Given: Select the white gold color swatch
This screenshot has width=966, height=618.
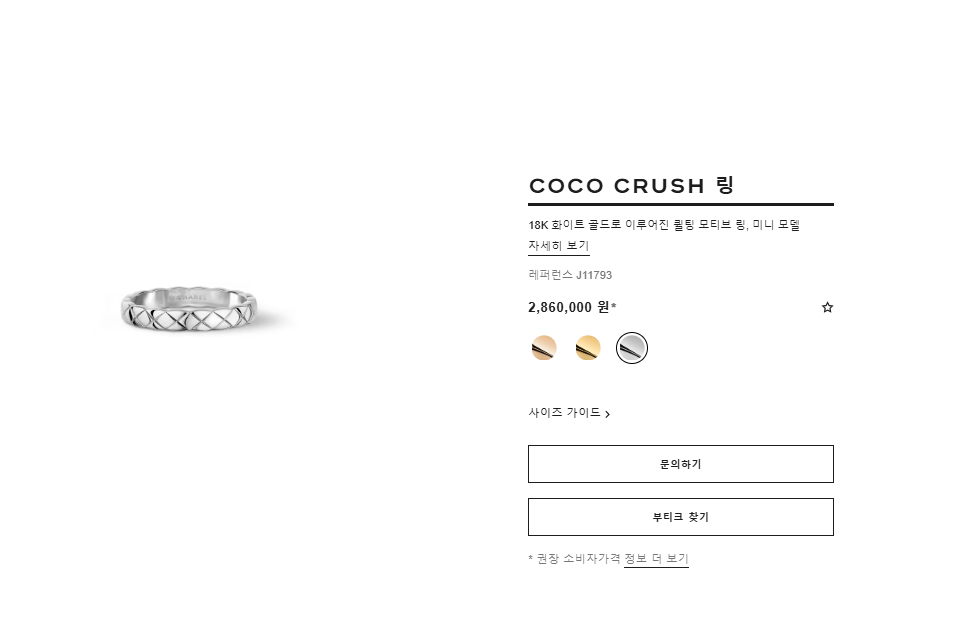Looking at the screenshot, I should 632,348.
